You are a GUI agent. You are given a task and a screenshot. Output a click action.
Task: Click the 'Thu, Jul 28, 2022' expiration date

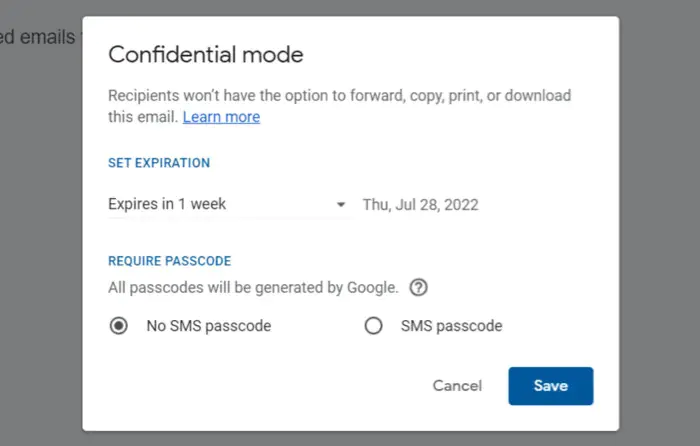point(420,205)
